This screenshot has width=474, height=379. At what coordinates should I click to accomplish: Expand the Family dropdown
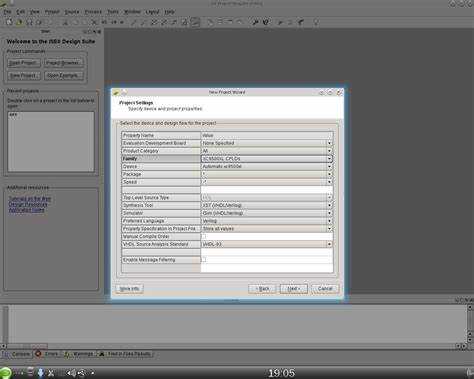329,159
